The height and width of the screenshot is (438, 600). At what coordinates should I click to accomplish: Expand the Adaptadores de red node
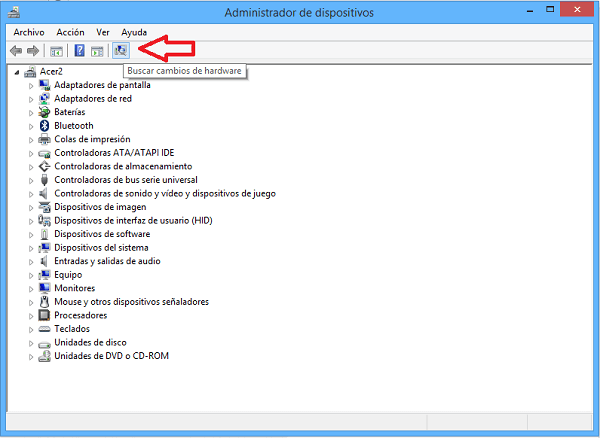click(31, 99)
